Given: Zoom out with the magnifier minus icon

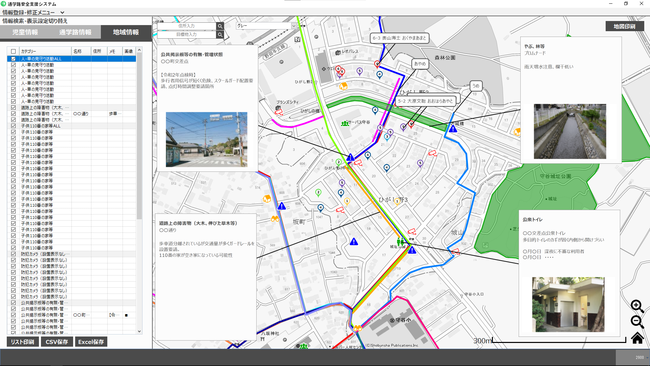Looking at the screenshot, I should pyautogui.click(x=637, y=322).
